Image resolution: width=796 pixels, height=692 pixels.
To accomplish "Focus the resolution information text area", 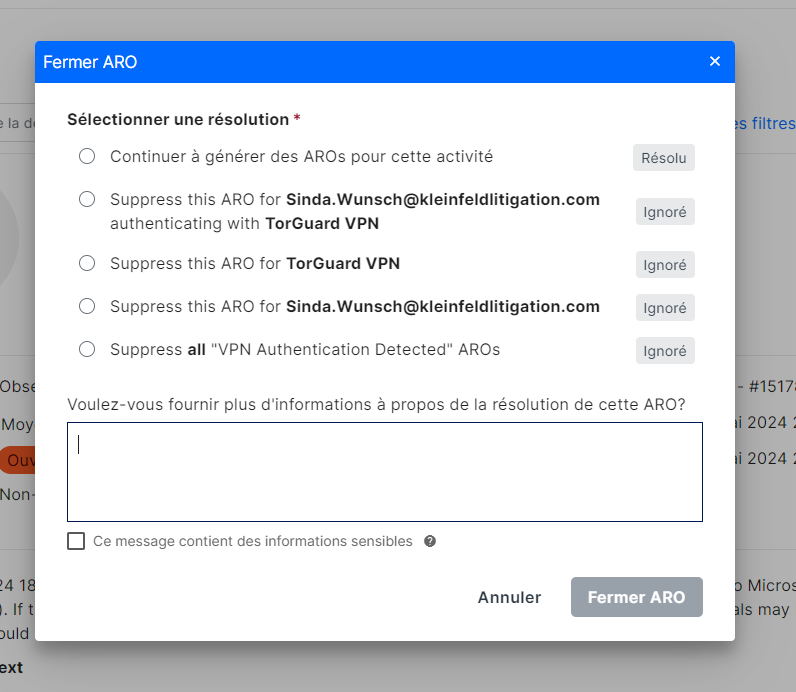I will click(385, 472).
